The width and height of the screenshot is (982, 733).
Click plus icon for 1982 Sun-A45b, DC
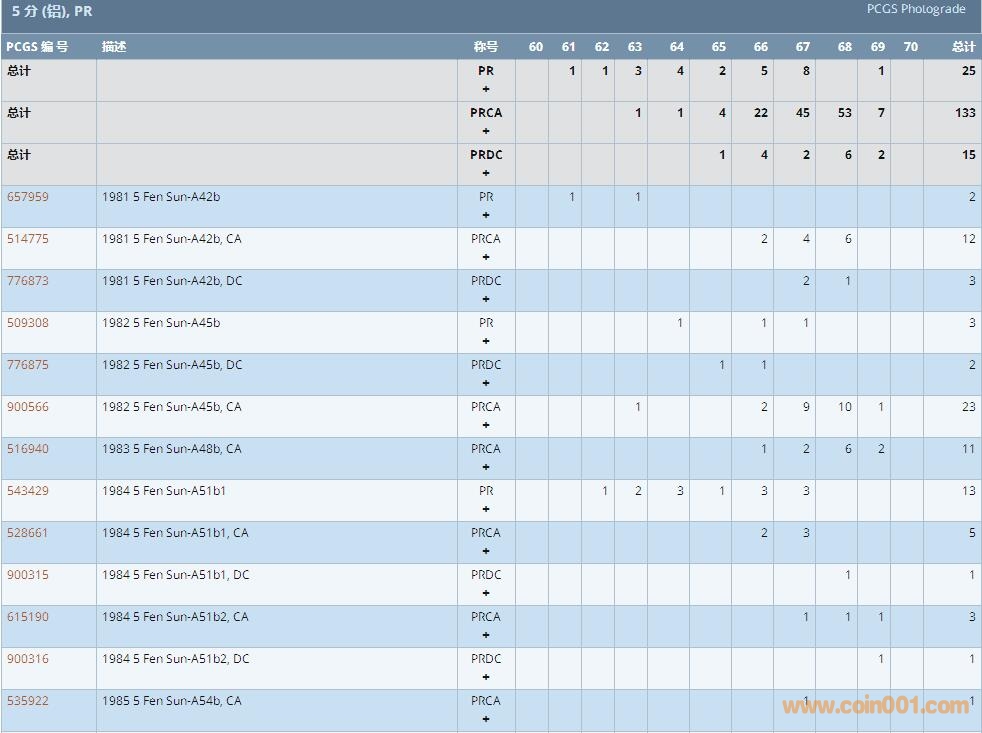point(486,383)
